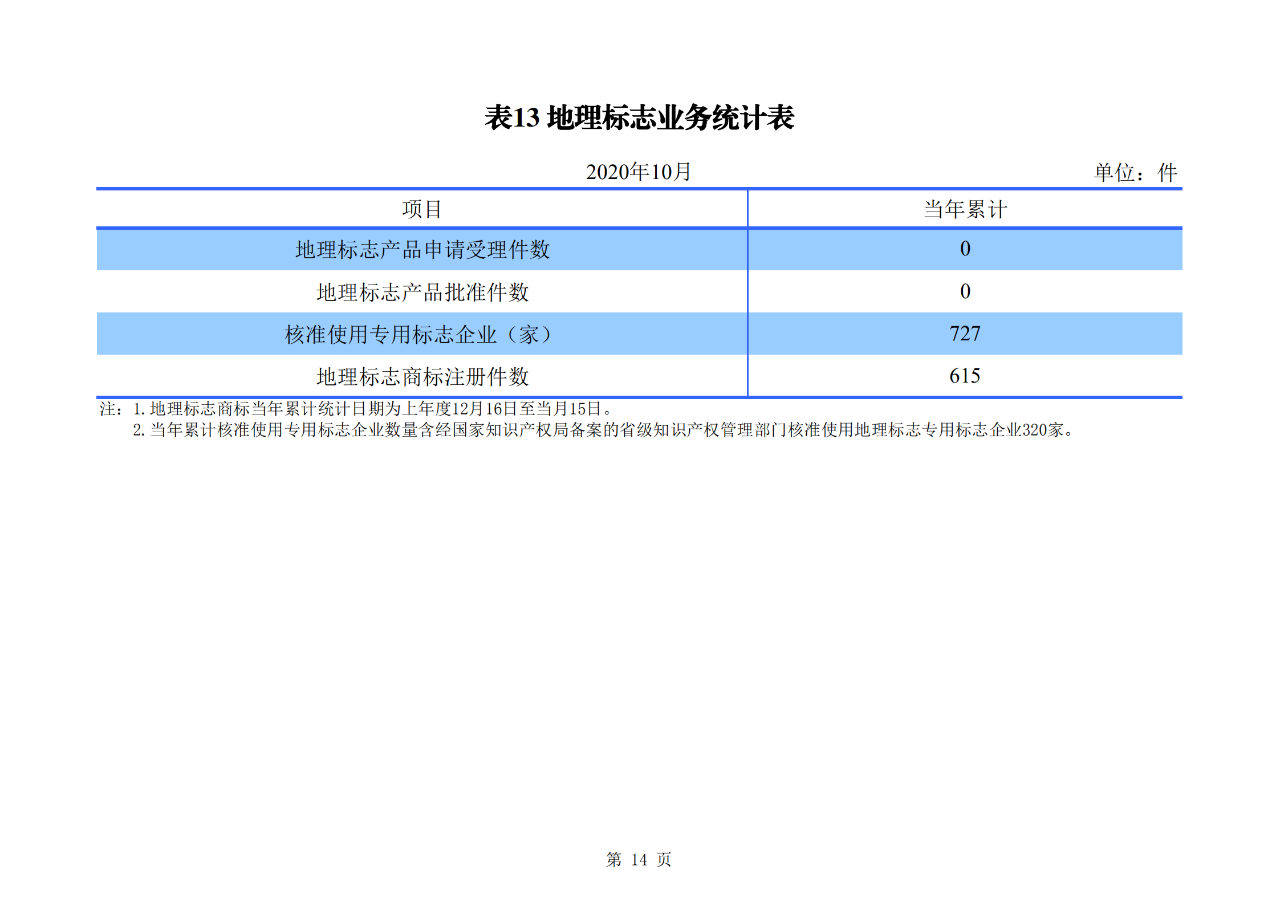
Task: Click the unit label 单位：件
Action: click(1136, 173)
